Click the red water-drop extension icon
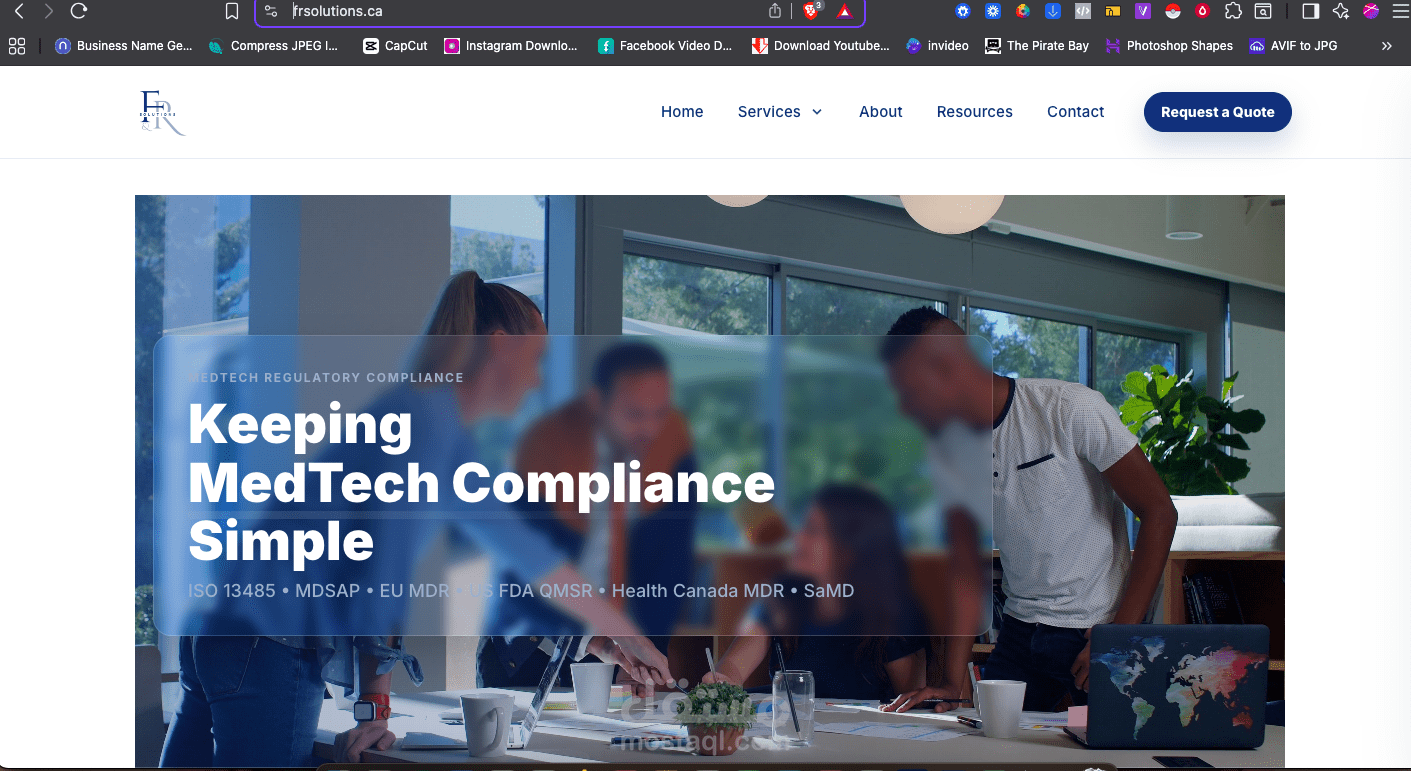Image resolution: width=1411 pixels, height=771 pixels. click(1203, 11)
